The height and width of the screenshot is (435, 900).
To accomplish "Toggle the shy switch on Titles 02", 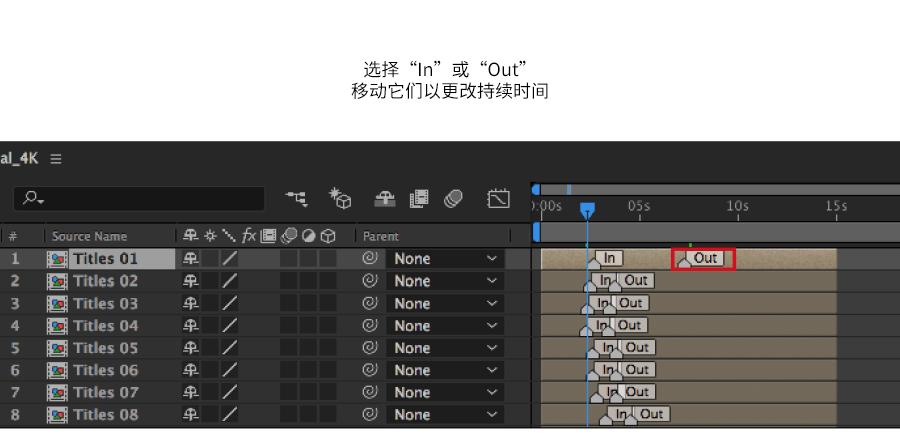I will click(x=190, y=281).
